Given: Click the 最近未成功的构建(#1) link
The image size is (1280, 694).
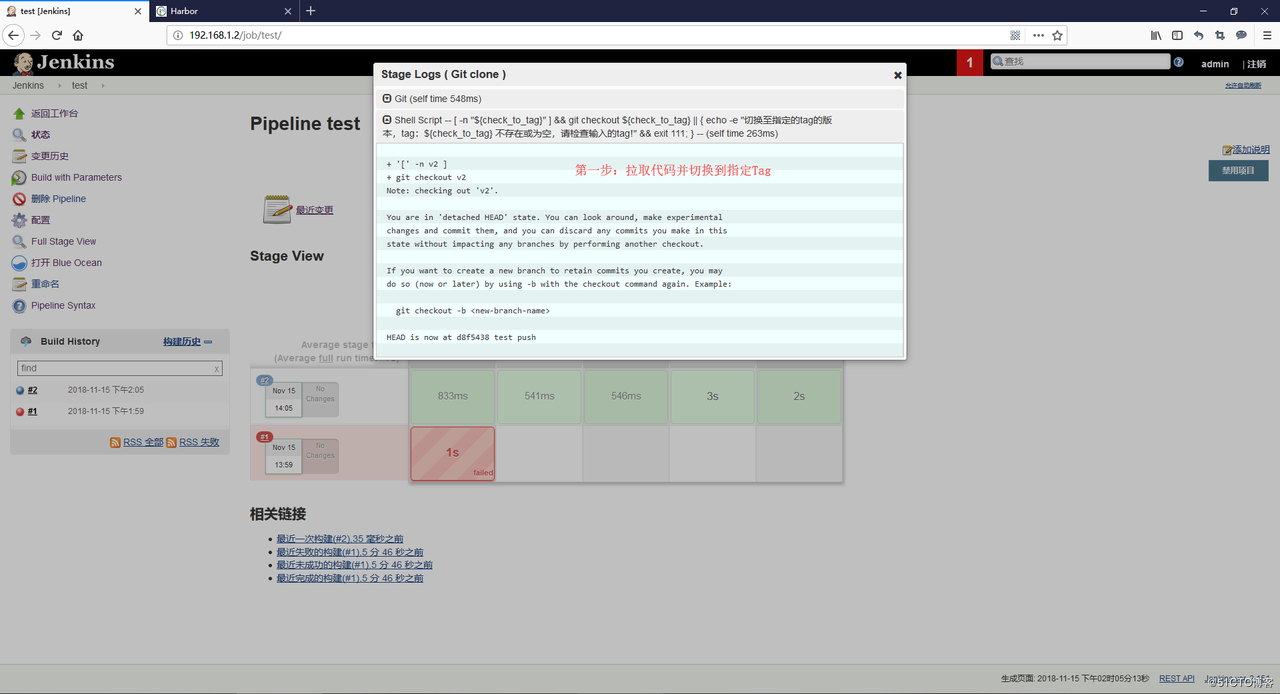Looking at the screenshot, I should pos(355,565).
